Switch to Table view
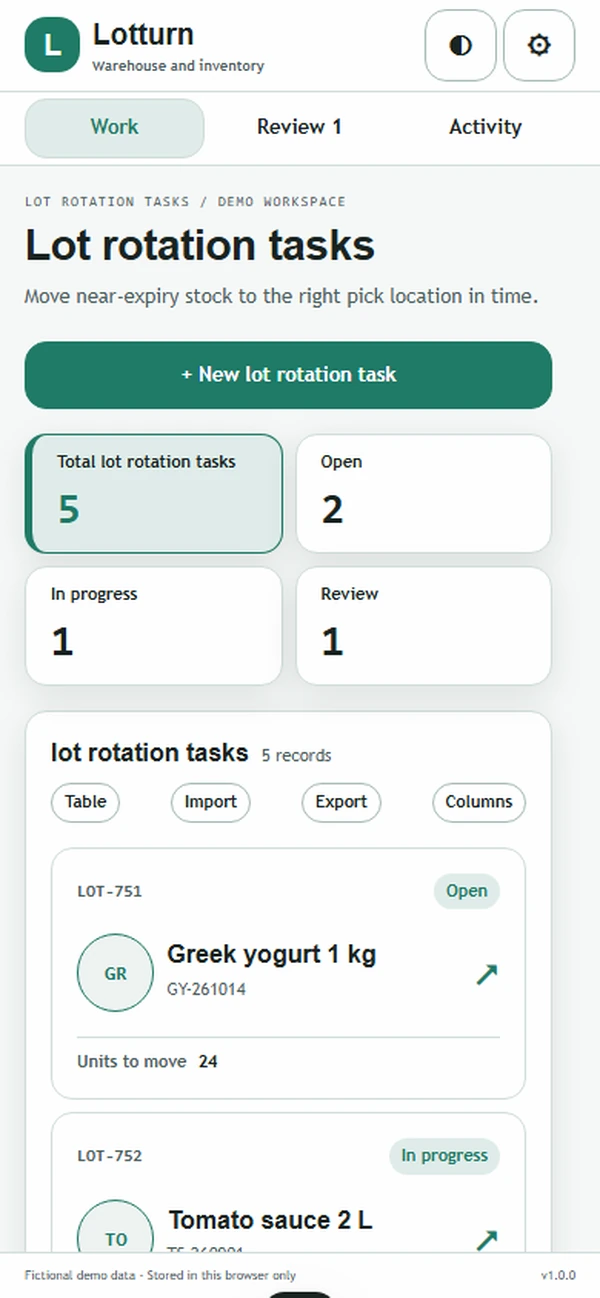 pos(85,802)
